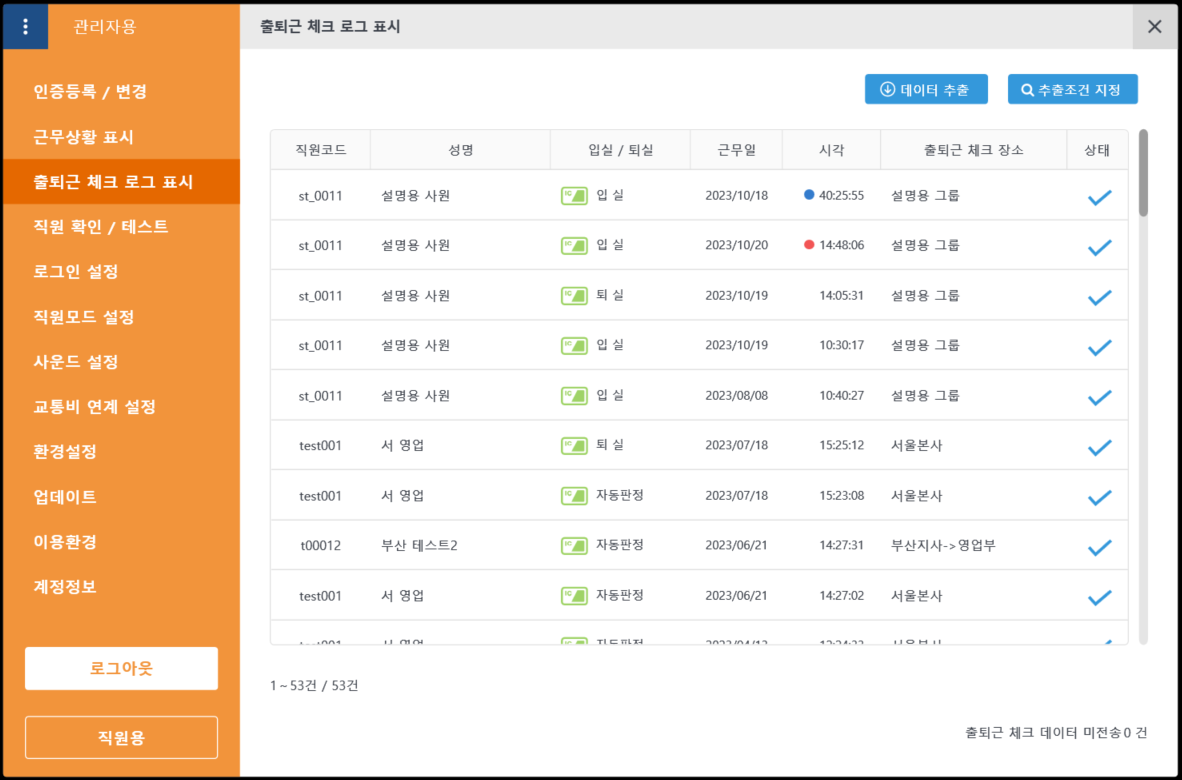Click status checkmark for 부산 테스트2 row
Viewport: 1182px width, 780px height.
pos(1099,547)
